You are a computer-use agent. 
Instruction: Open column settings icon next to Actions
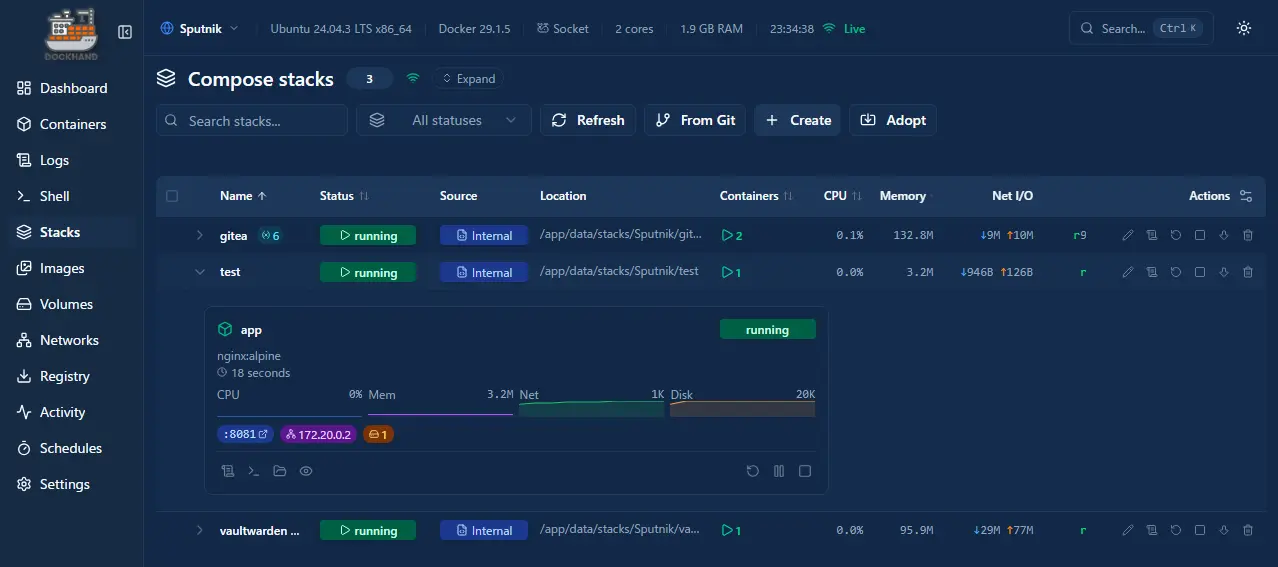pyautogui.click(x=1246, y=196)
